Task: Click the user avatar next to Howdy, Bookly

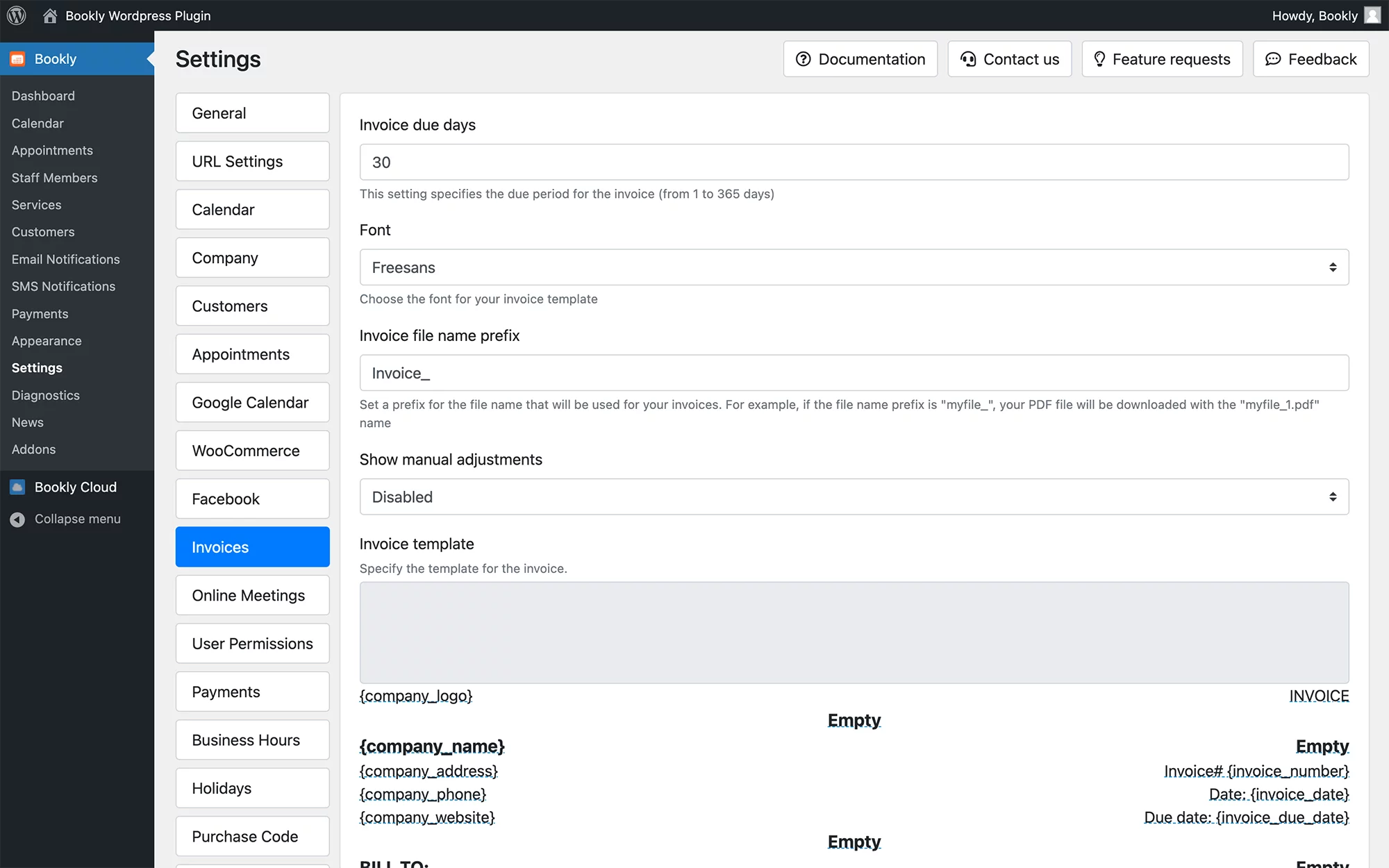Action: pyautogui.click(x=1372, y=15)
